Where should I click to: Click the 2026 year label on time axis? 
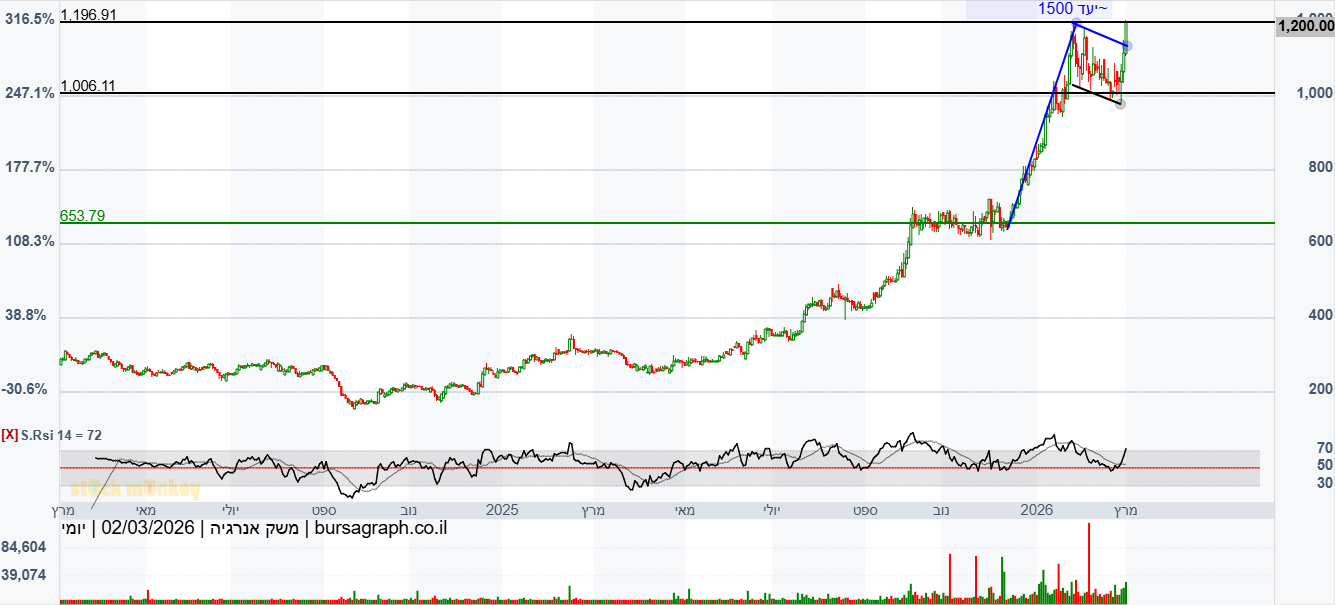pyautogui.click(x=1037, y=509)
